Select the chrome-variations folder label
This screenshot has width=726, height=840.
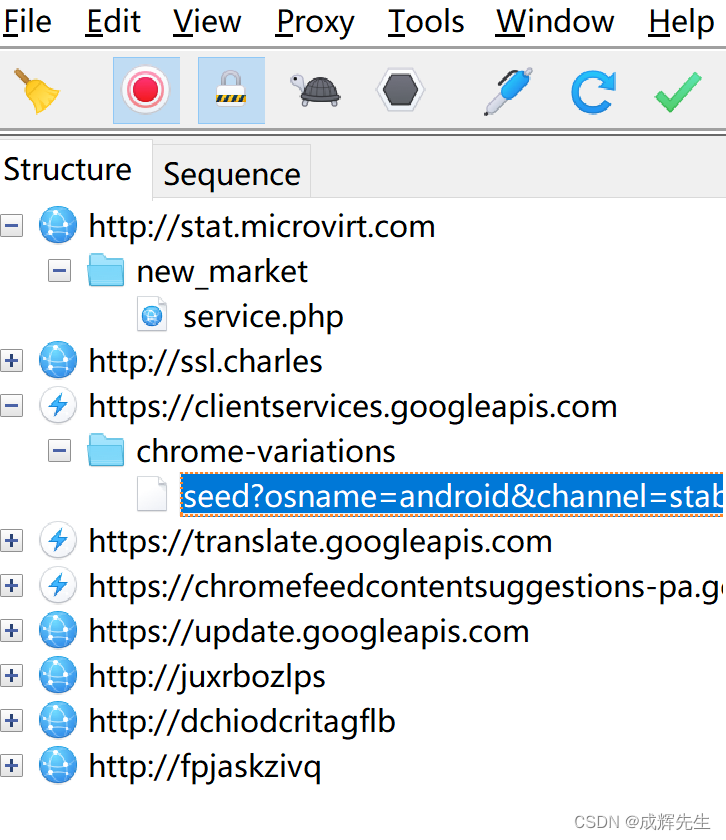[266, 452]
